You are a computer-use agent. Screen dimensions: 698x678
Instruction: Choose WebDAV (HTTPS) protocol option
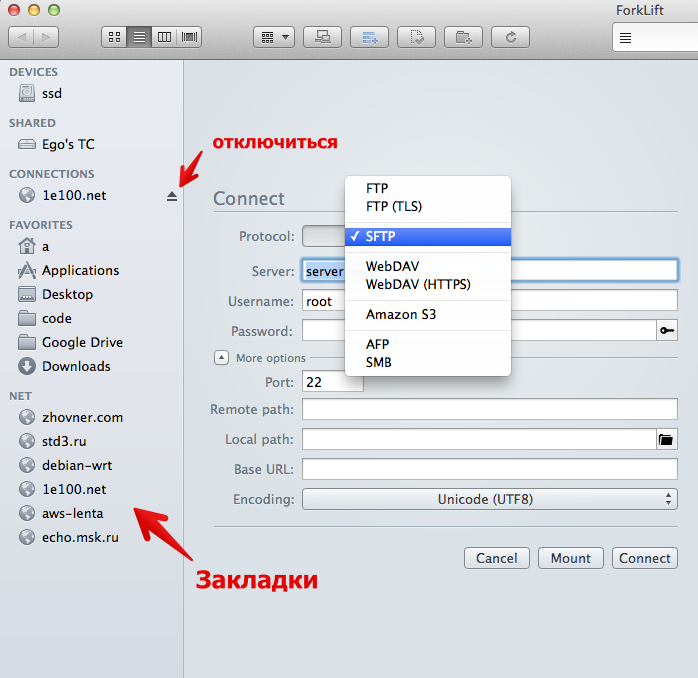(x=428, y=284)
